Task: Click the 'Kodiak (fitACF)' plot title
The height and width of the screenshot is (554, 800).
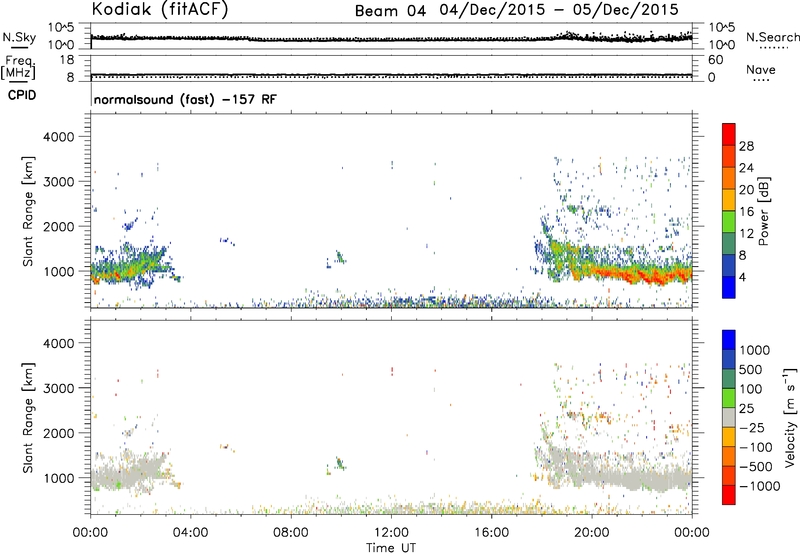Action: [x=160, y=9]
